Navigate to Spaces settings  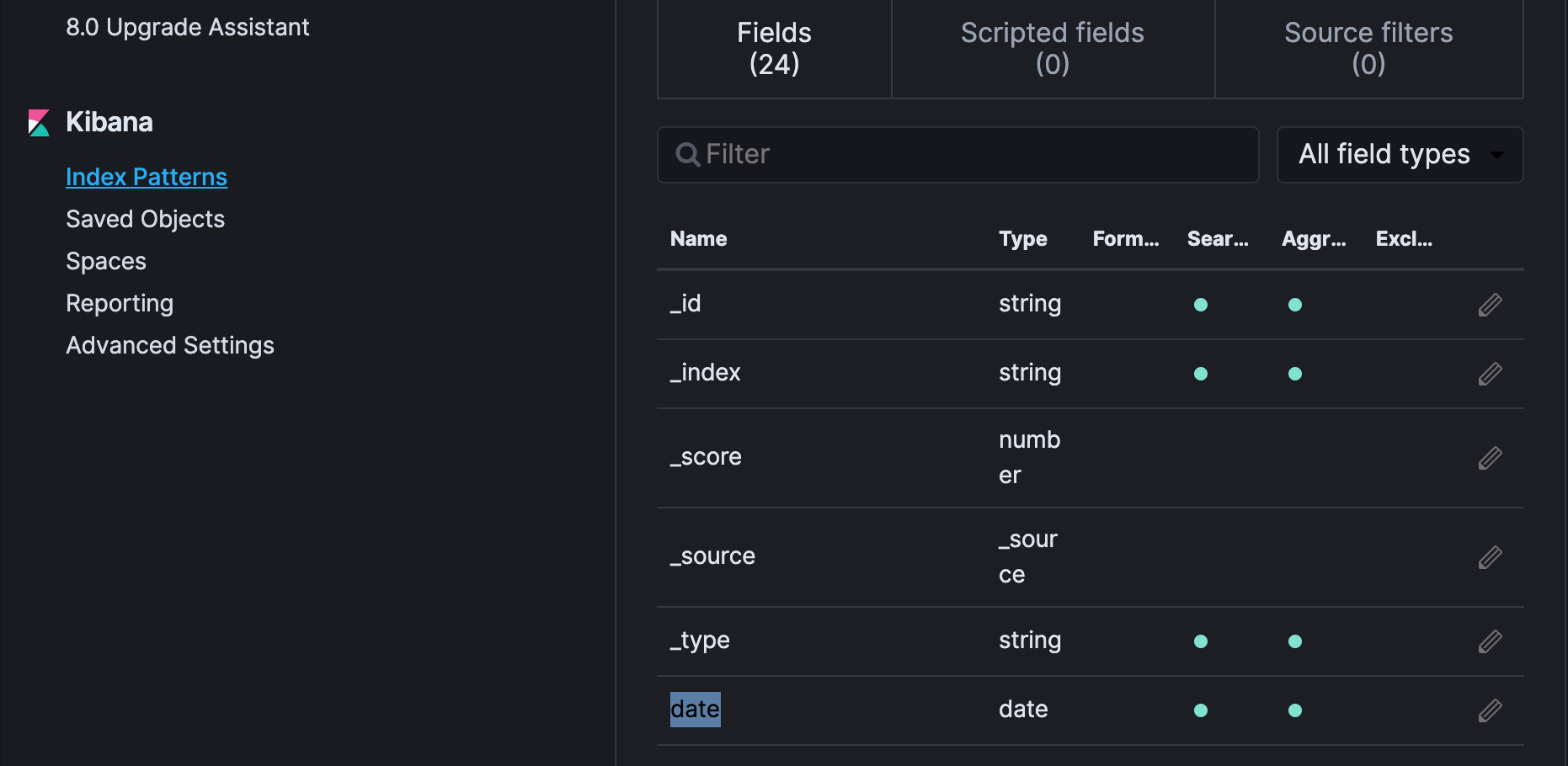pyautogui.click(x=106, y=261)
